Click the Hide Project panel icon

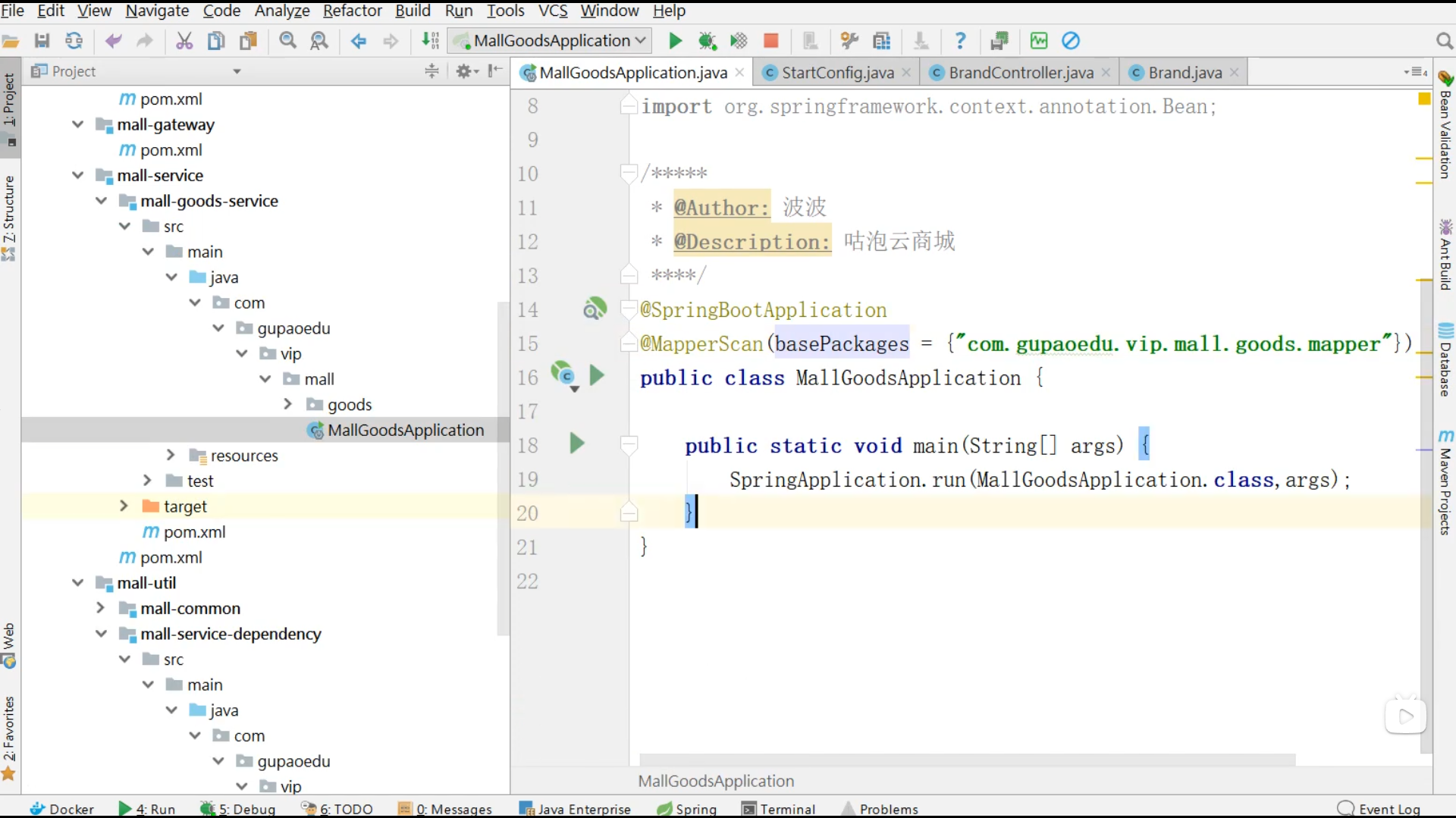495,71
